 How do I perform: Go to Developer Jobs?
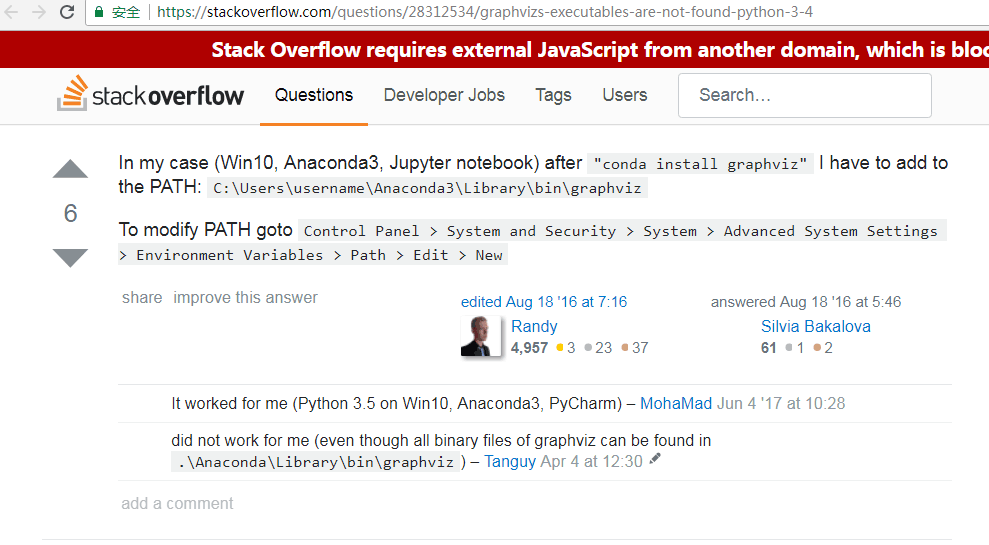tap(444, 95)
